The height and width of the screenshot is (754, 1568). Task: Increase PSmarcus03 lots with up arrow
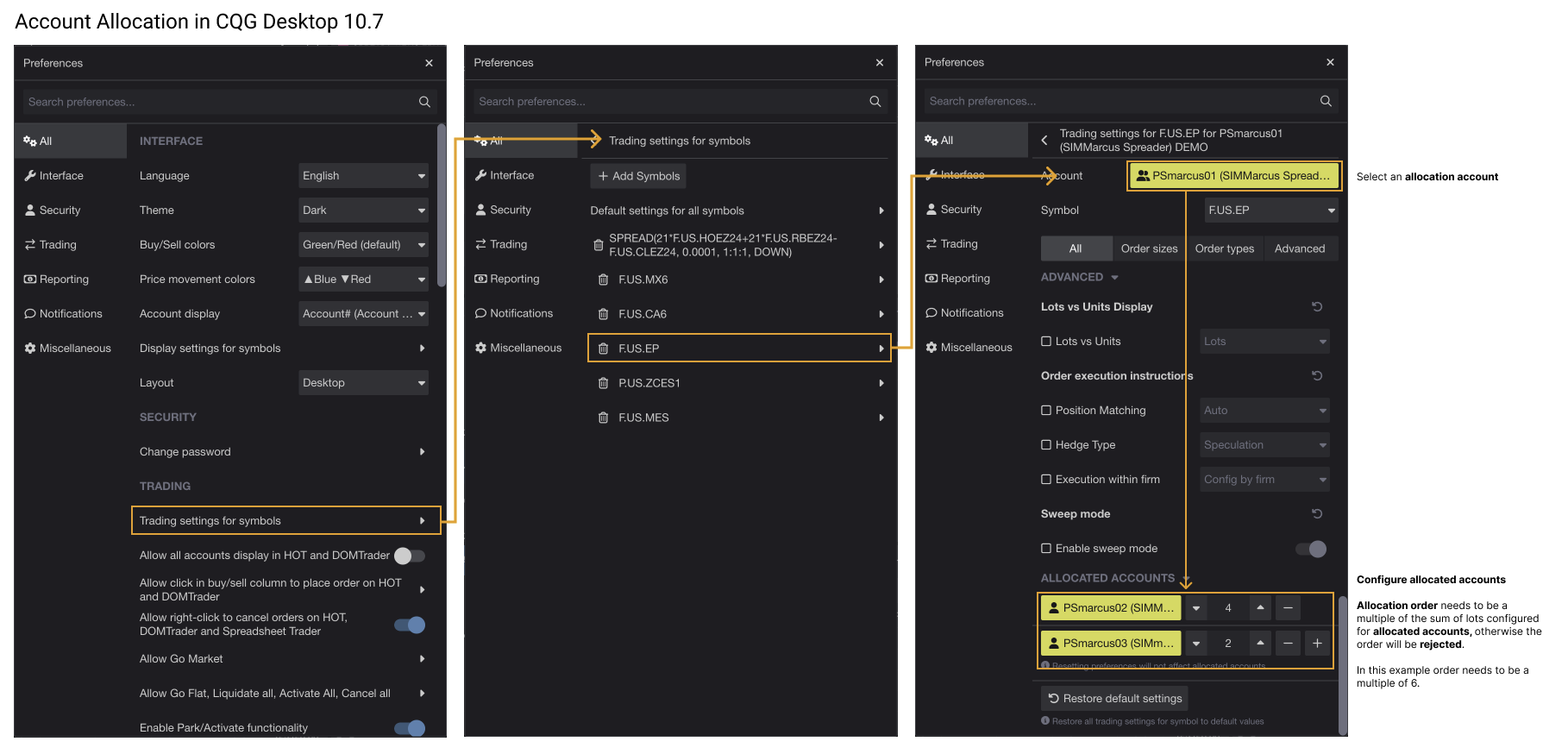click(1260, 644)
